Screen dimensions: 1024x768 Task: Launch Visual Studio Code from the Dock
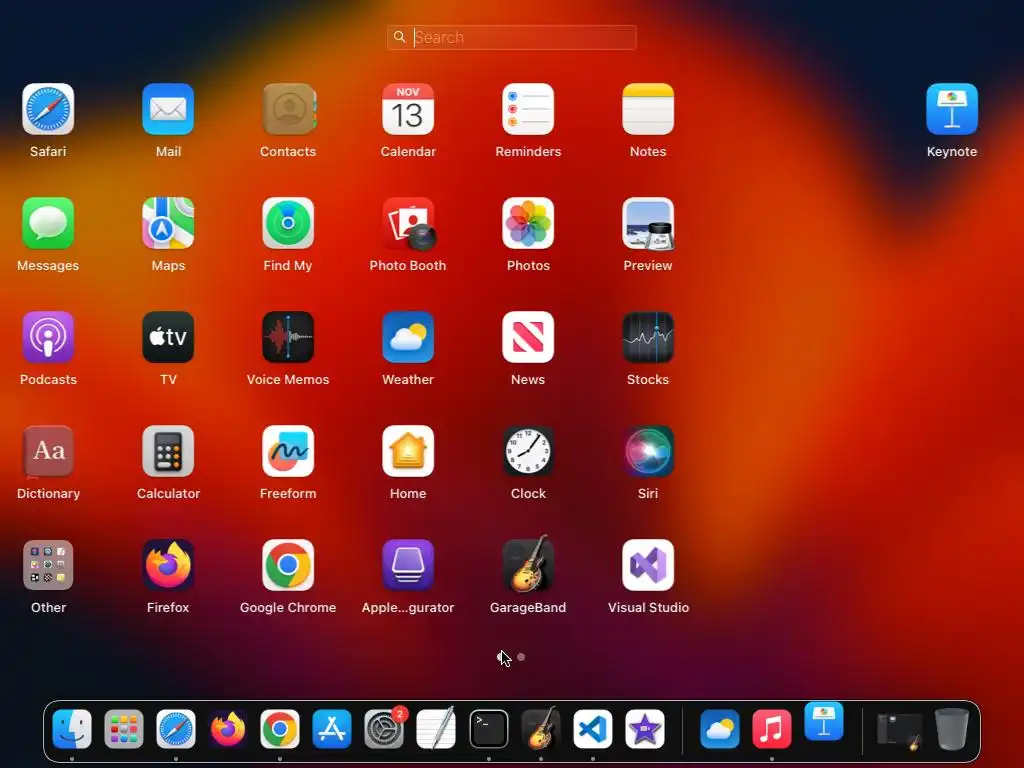click(x=592, y=729)
